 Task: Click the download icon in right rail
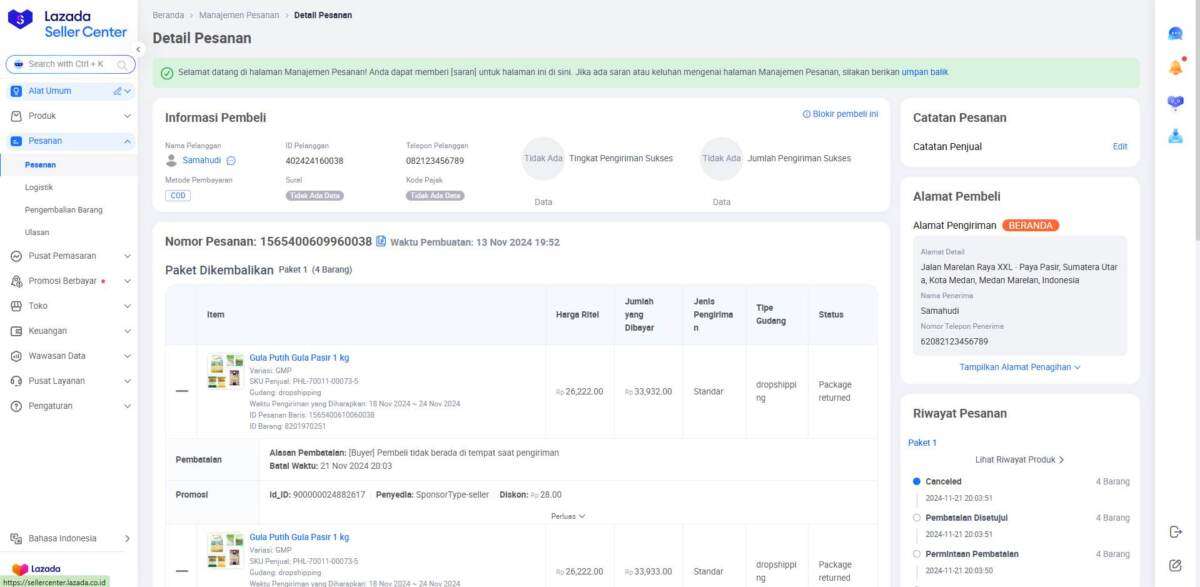1175,137
